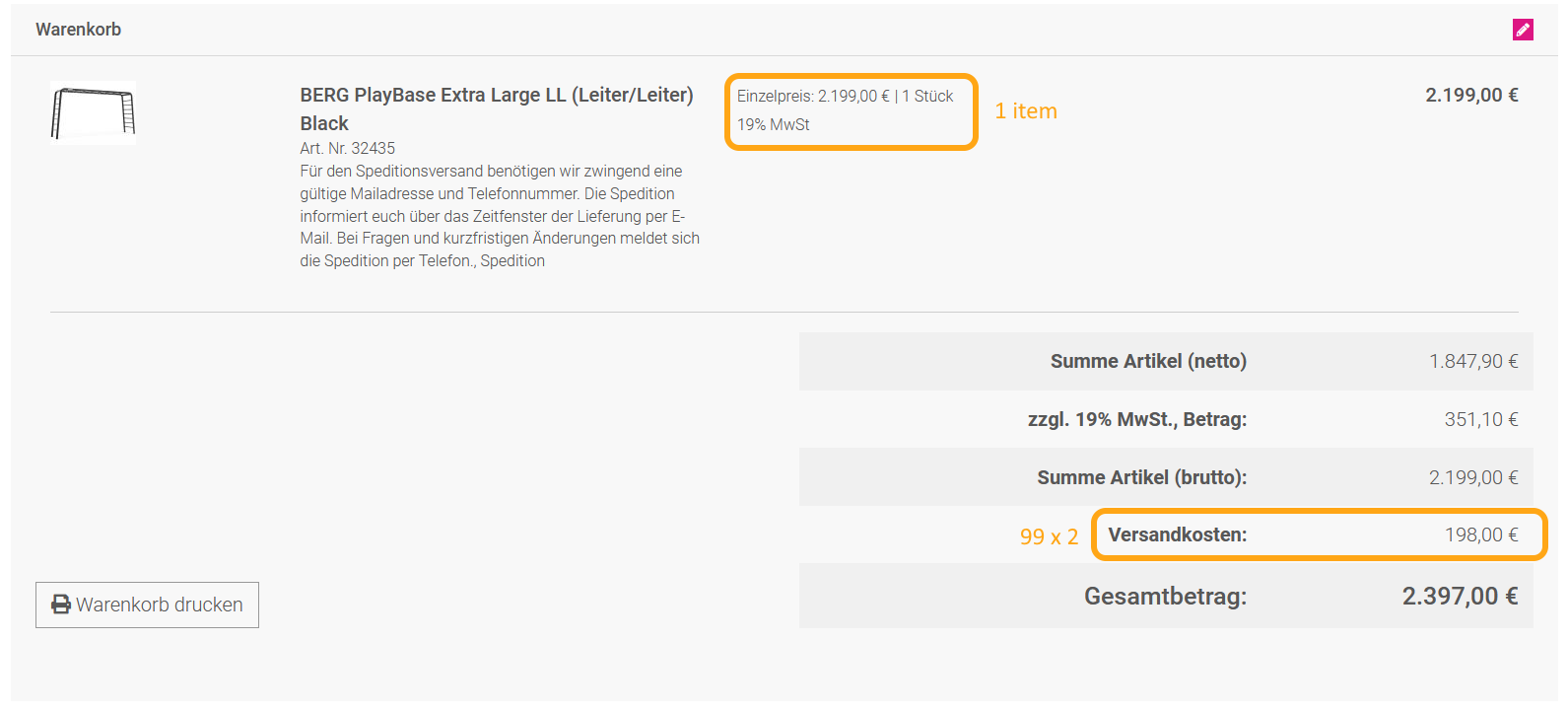Viewport: 1568px width, 712px height.
Task: Click the Summe Artikel (brutto) label
Action: coord(1141,477)
